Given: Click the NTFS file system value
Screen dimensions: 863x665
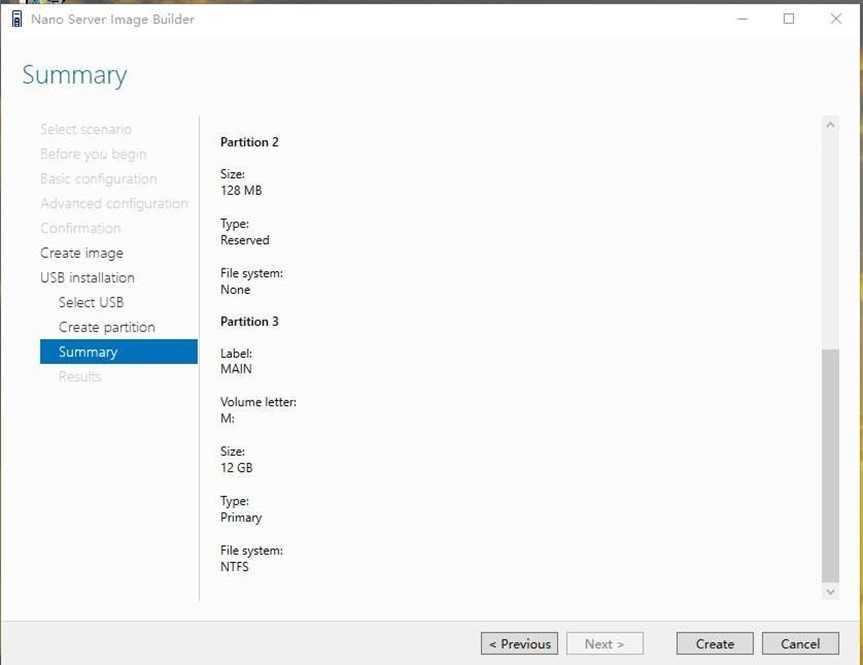Looking at the screenshot, I should [234, 566].
